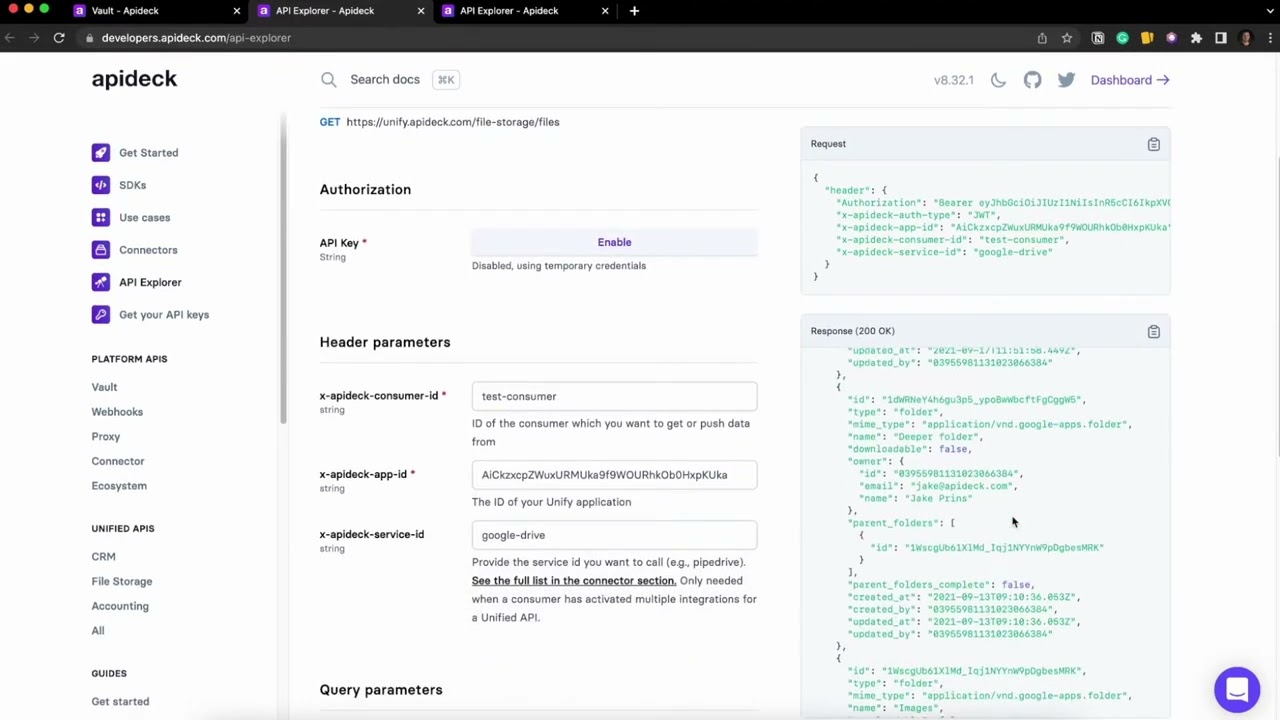This screenshot has width=1280, height=720.
Task: Open the Dashboard link
Action: point(1130,80)
